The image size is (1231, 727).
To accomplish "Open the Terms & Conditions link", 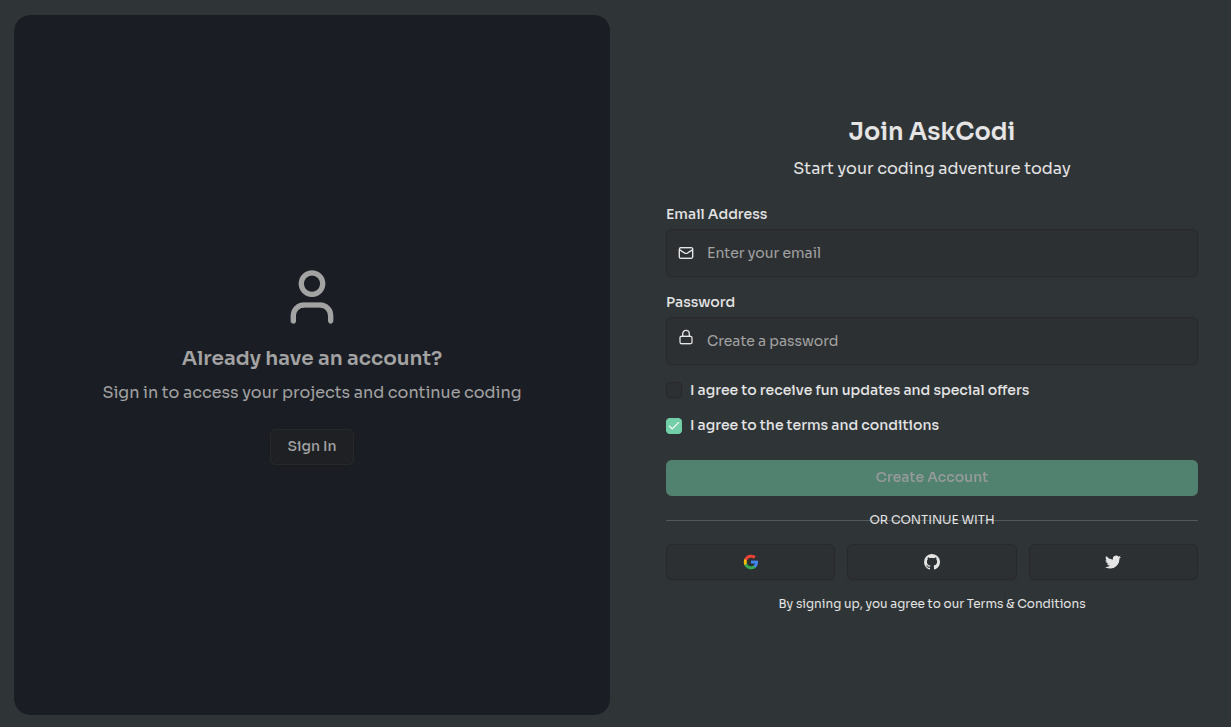I will click(x=1026, y=603).
